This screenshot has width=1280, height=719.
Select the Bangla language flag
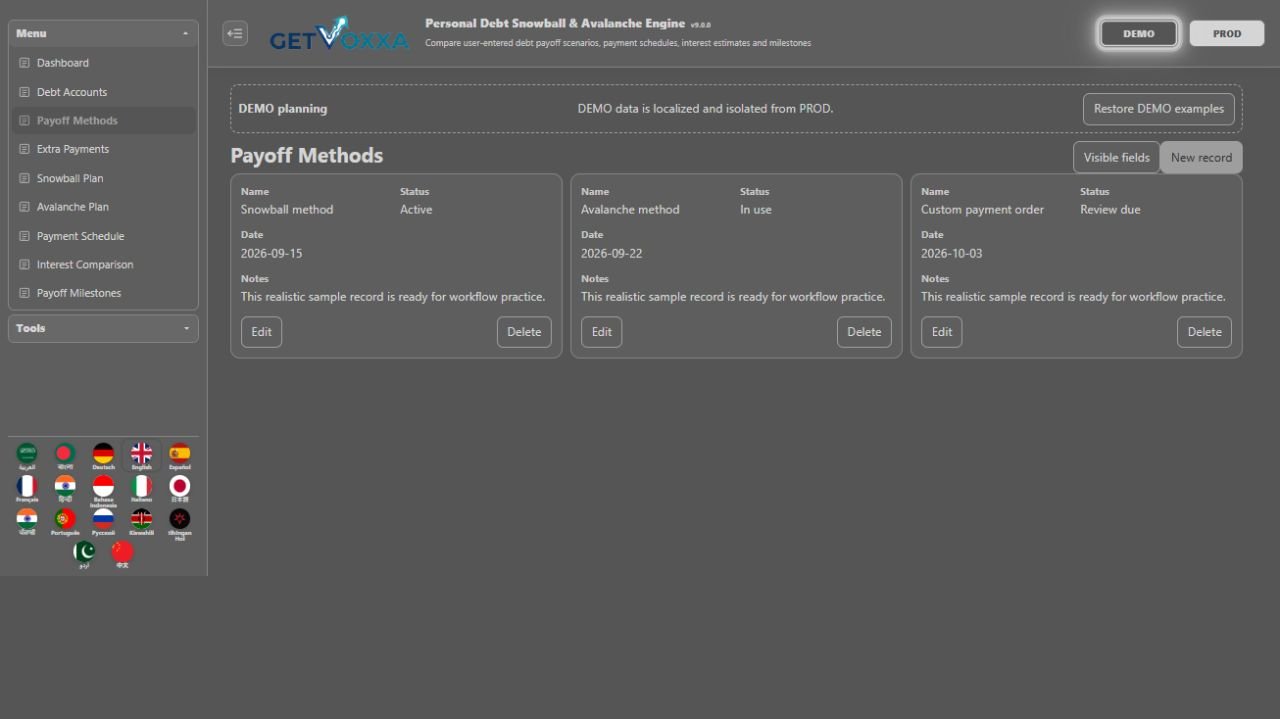(x=65, y=455)
